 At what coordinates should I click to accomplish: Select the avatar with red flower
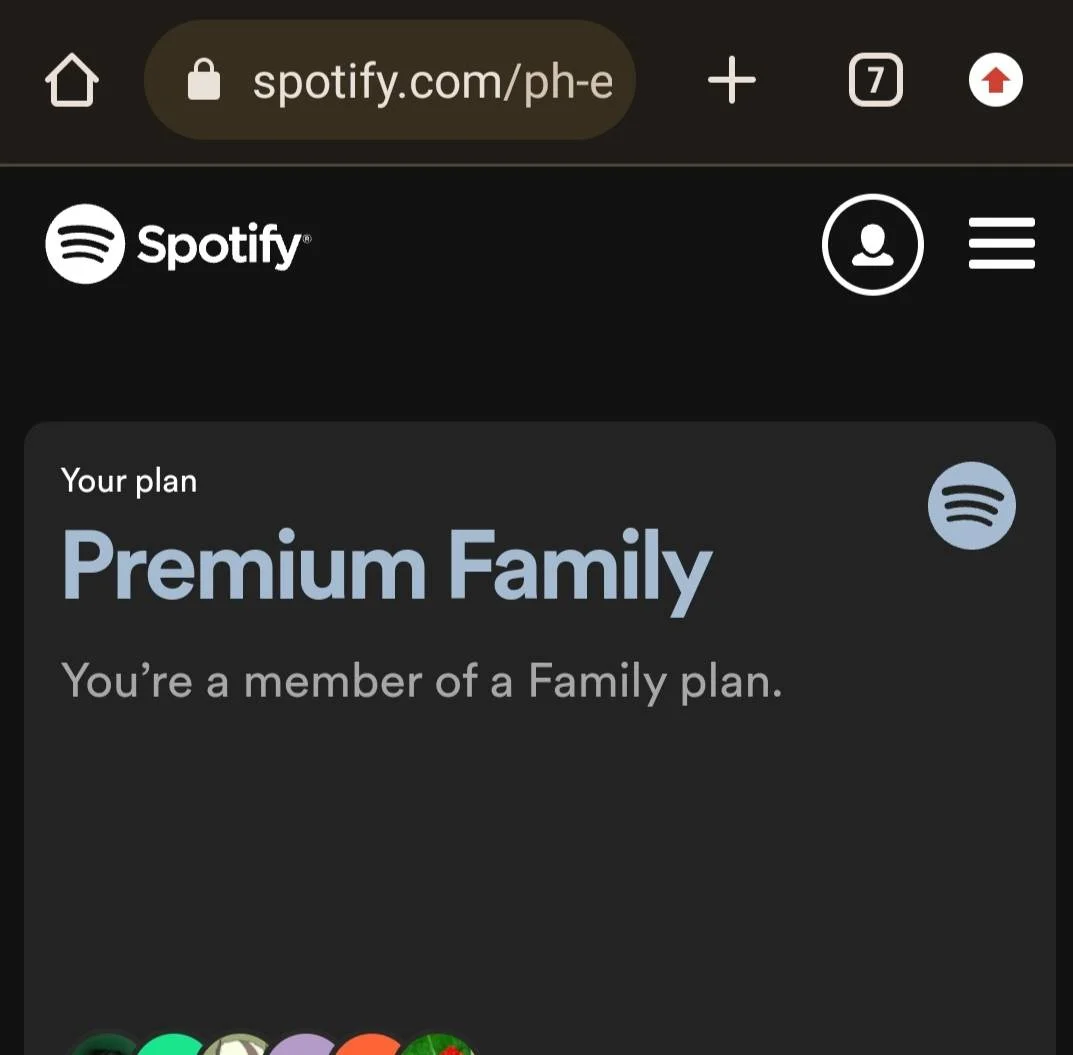point(438,1044)
